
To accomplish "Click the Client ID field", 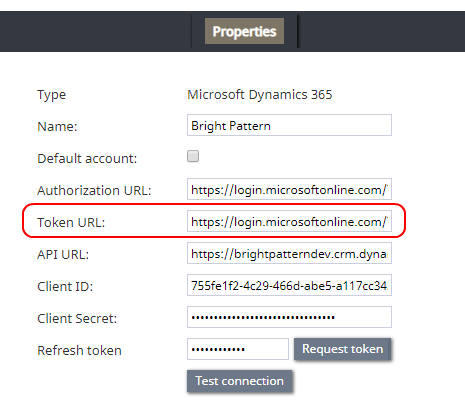I will point(289,285).
